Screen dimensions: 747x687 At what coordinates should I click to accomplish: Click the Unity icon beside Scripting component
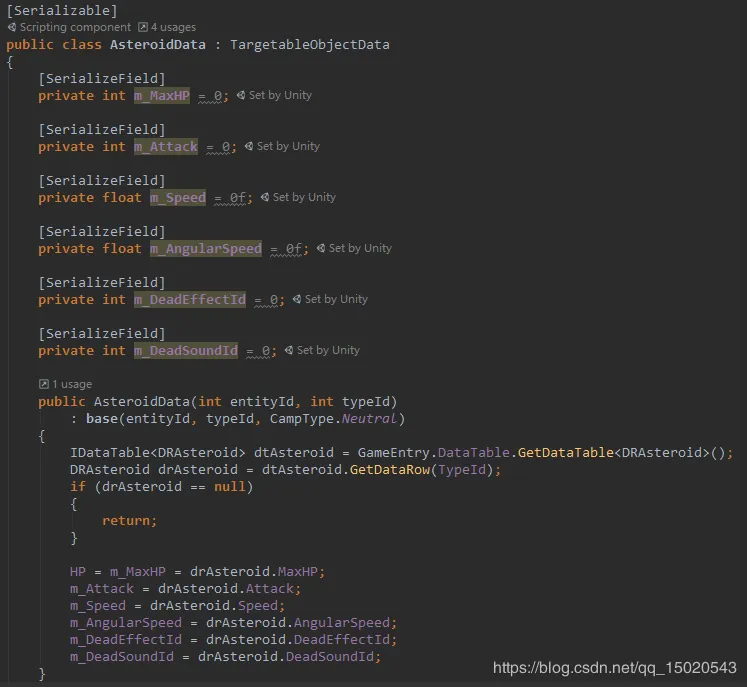(12, 27)
